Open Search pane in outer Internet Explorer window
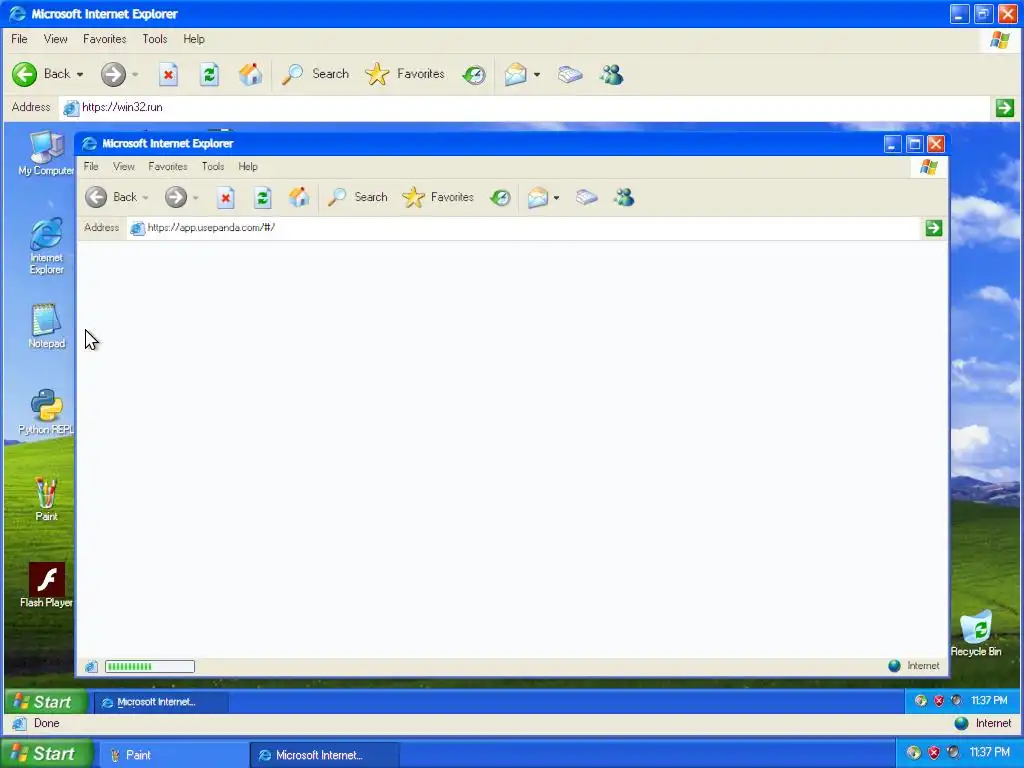Image resolution: width=1024 pixels, height=768 pixels. pyautogui.click(x=315, y=74)
